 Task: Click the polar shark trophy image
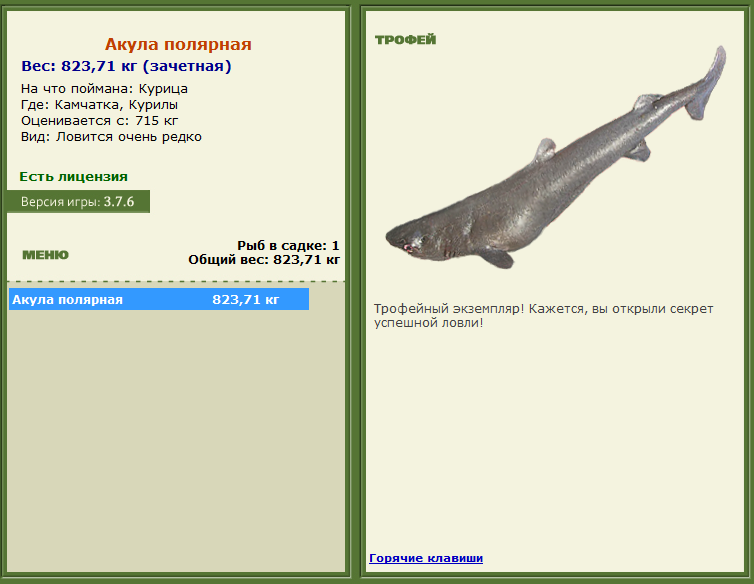[x=555, y=158]
